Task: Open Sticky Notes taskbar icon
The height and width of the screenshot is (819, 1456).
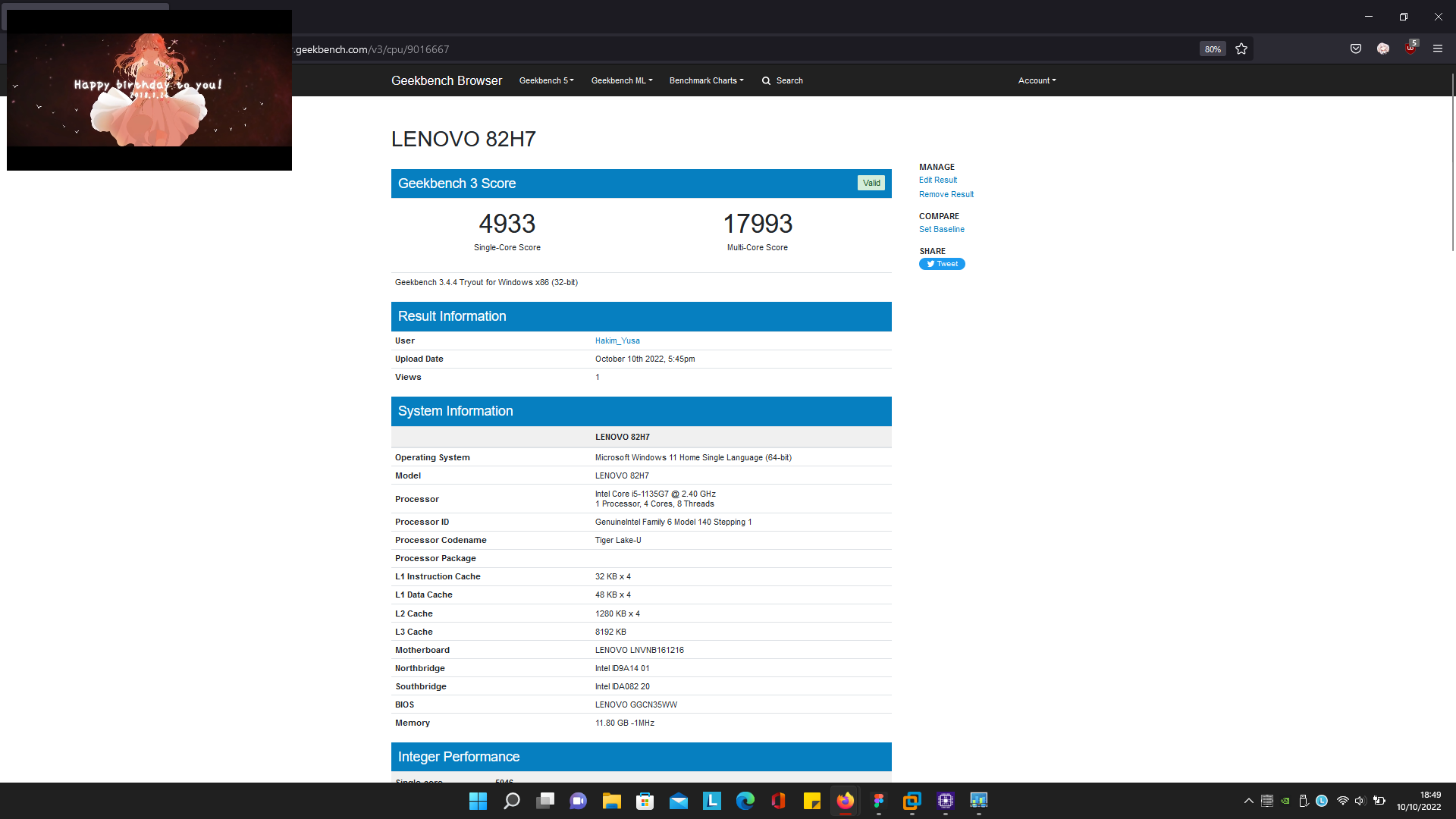Action: (x=812, y=801)
